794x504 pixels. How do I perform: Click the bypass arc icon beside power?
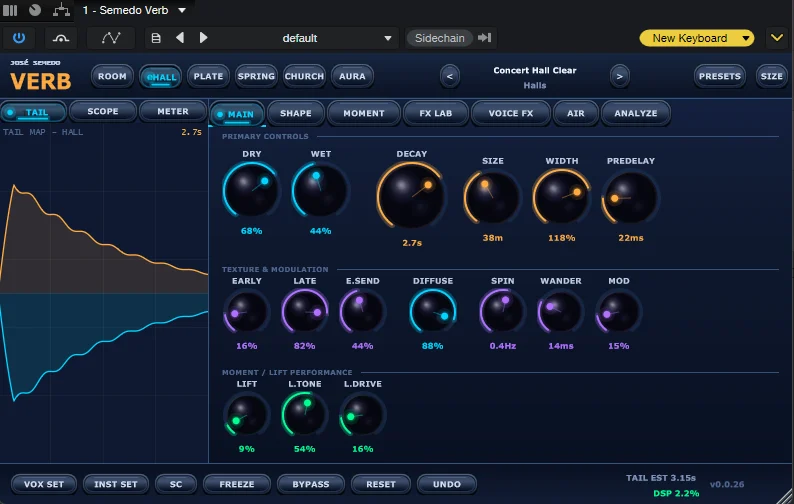(x=61, y=38)
